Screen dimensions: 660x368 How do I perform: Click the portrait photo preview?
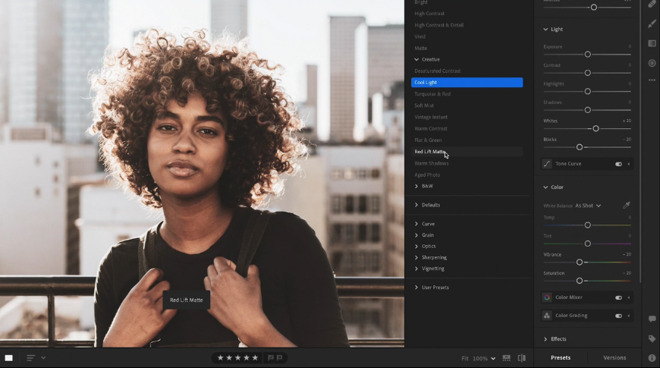pos(202,173)
